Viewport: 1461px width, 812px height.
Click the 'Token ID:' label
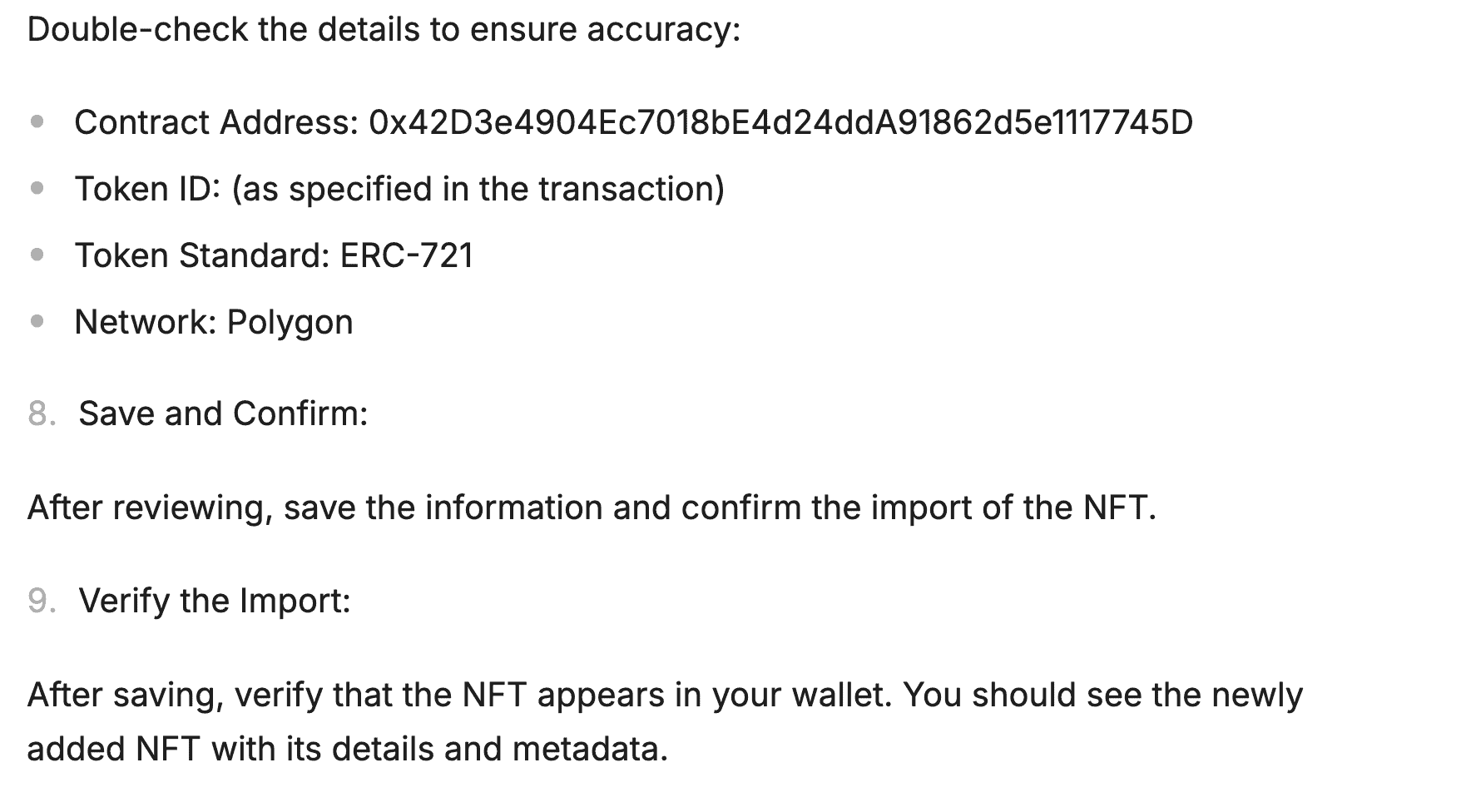click(x=147, y=189)
